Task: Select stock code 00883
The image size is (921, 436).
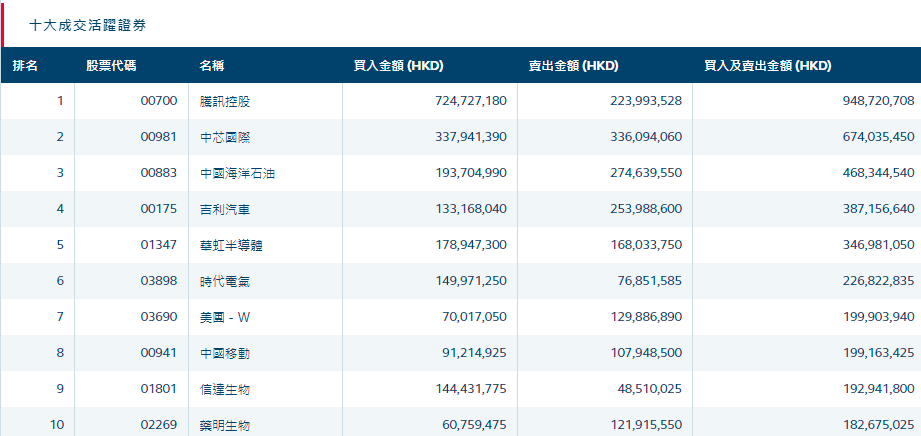Action: (x=159, y=173)
